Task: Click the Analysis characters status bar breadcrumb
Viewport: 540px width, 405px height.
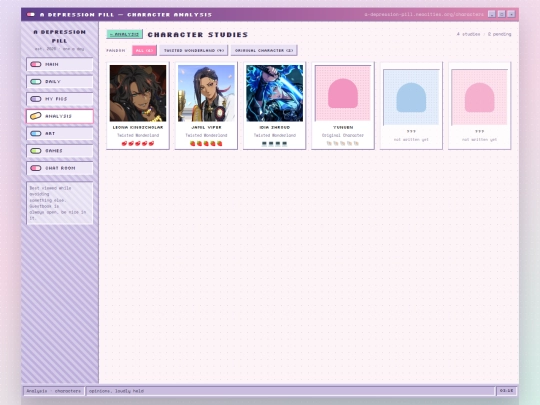Action: click(54, 391)
